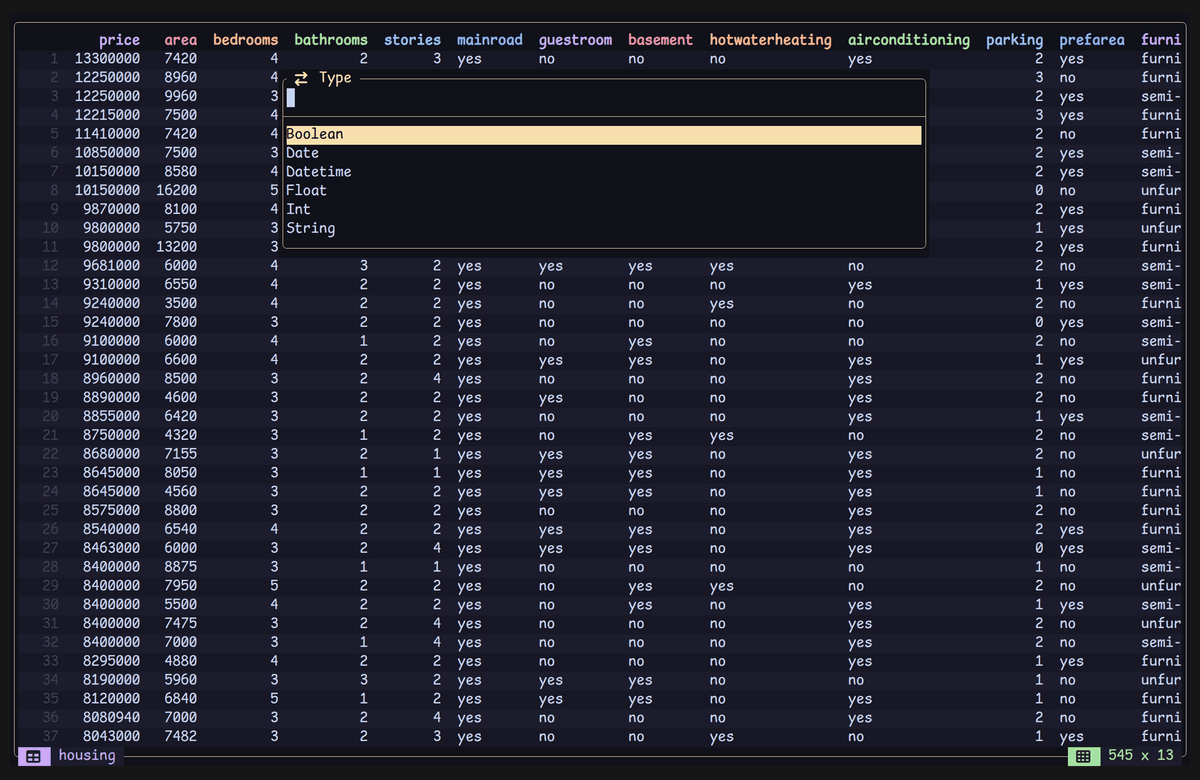Select the airconditioning column header
1200x780 pixels.
pyautogui.click(x=909, y=40)
